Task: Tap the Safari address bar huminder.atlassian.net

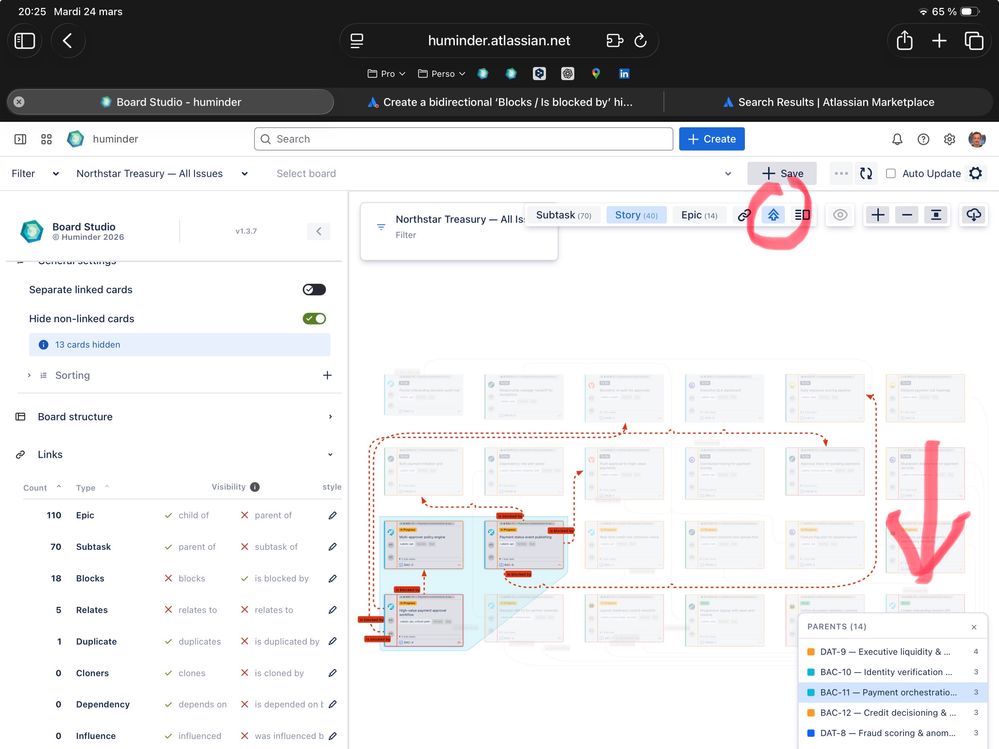Action: [x=499, y=41]
